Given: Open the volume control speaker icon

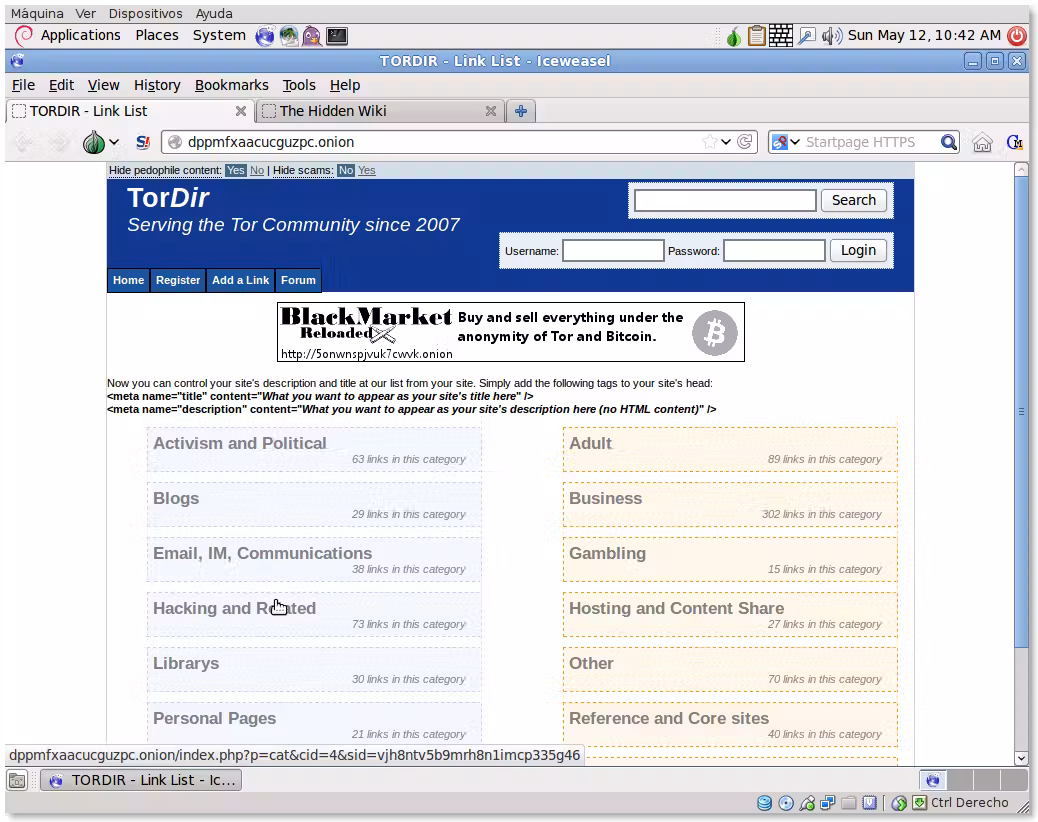Looking at the screenshot, I should 831,36.
